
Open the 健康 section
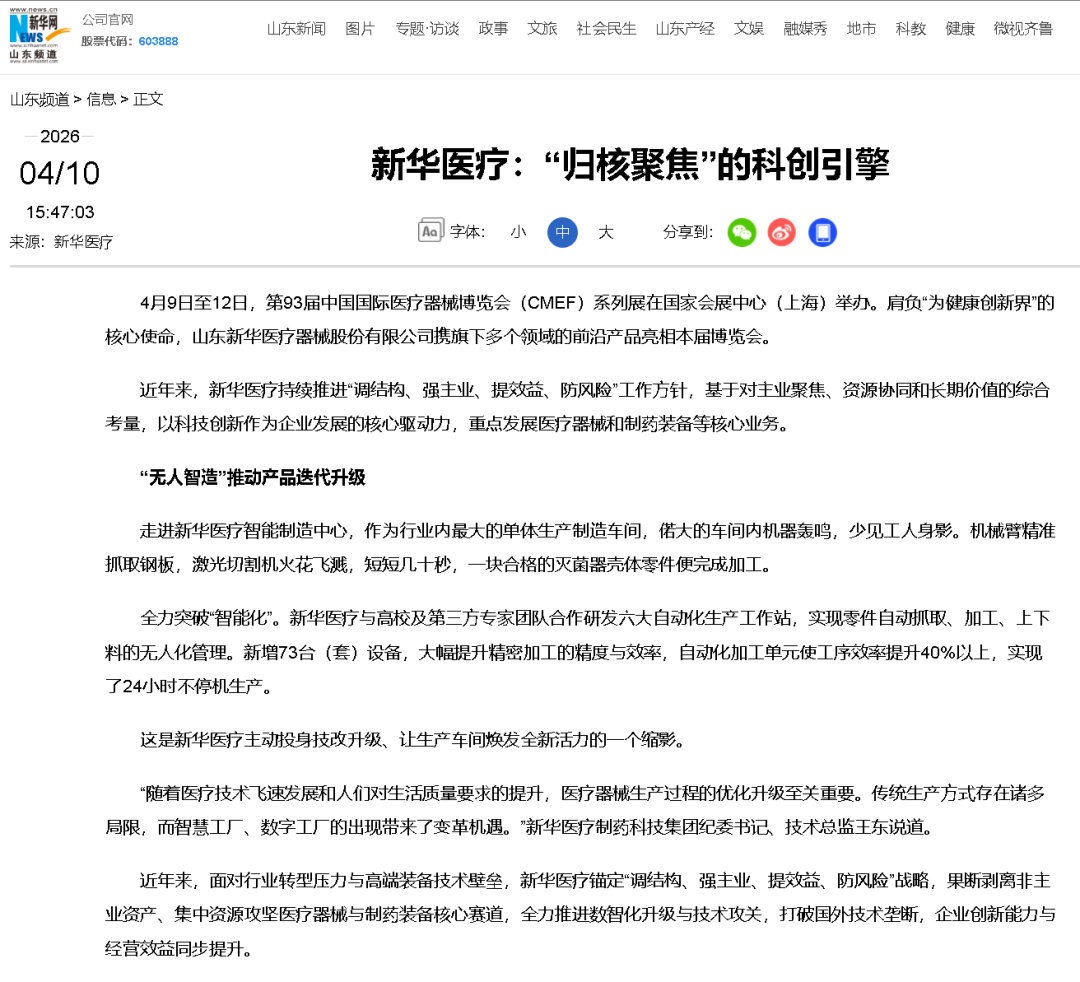tap(960, 29)
